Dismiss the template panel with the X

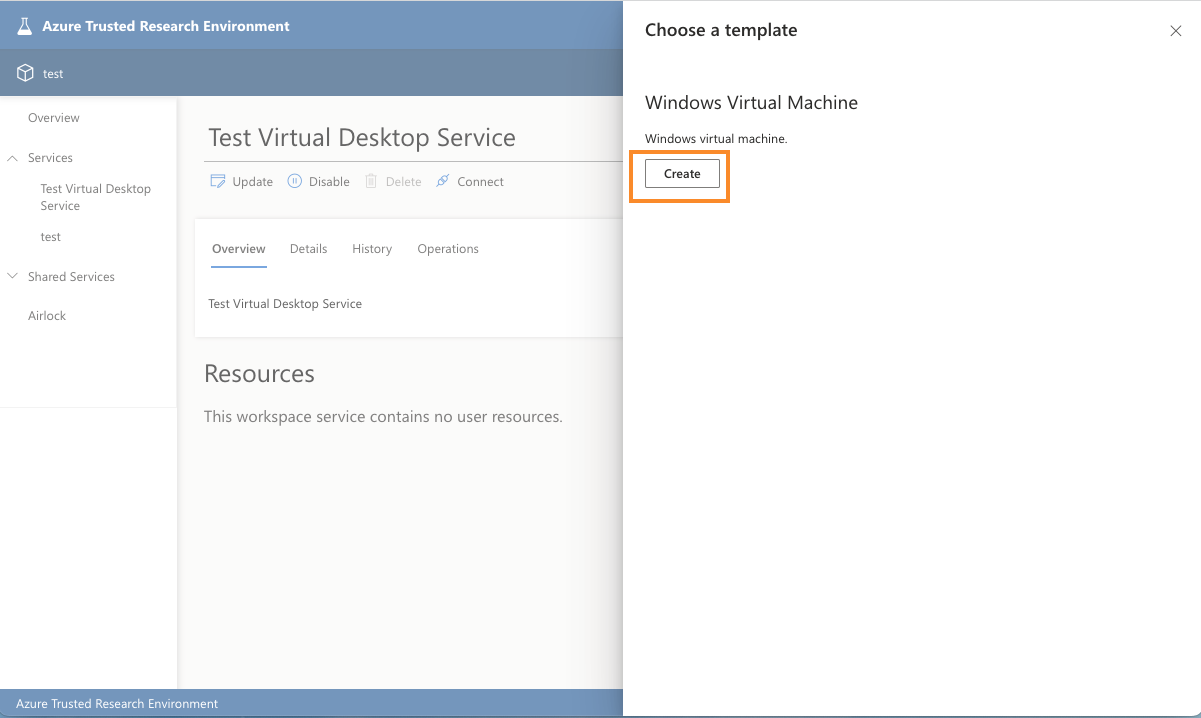coord(1175,30)
